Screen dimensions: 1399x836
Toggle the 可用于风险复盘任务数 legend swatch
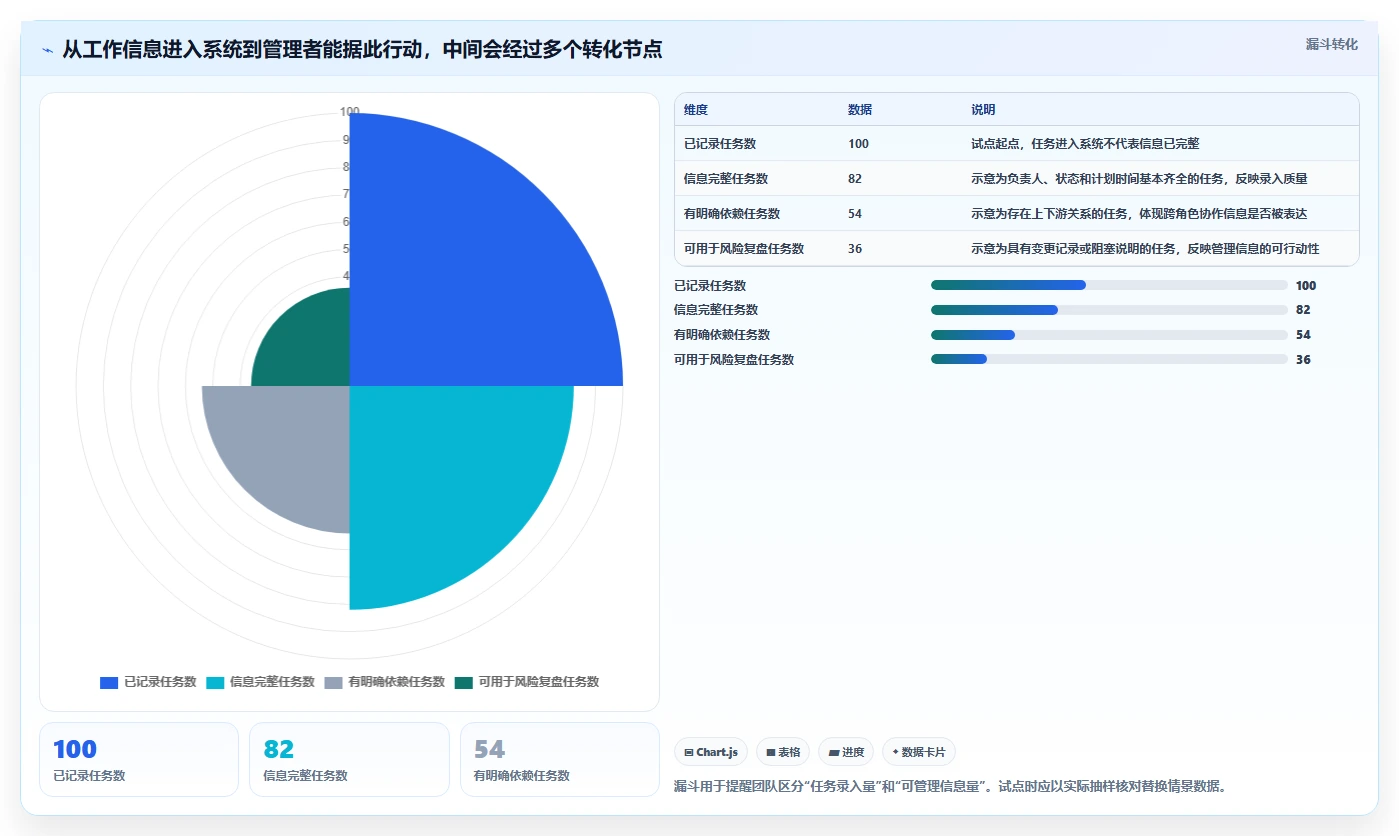(463, 683)
